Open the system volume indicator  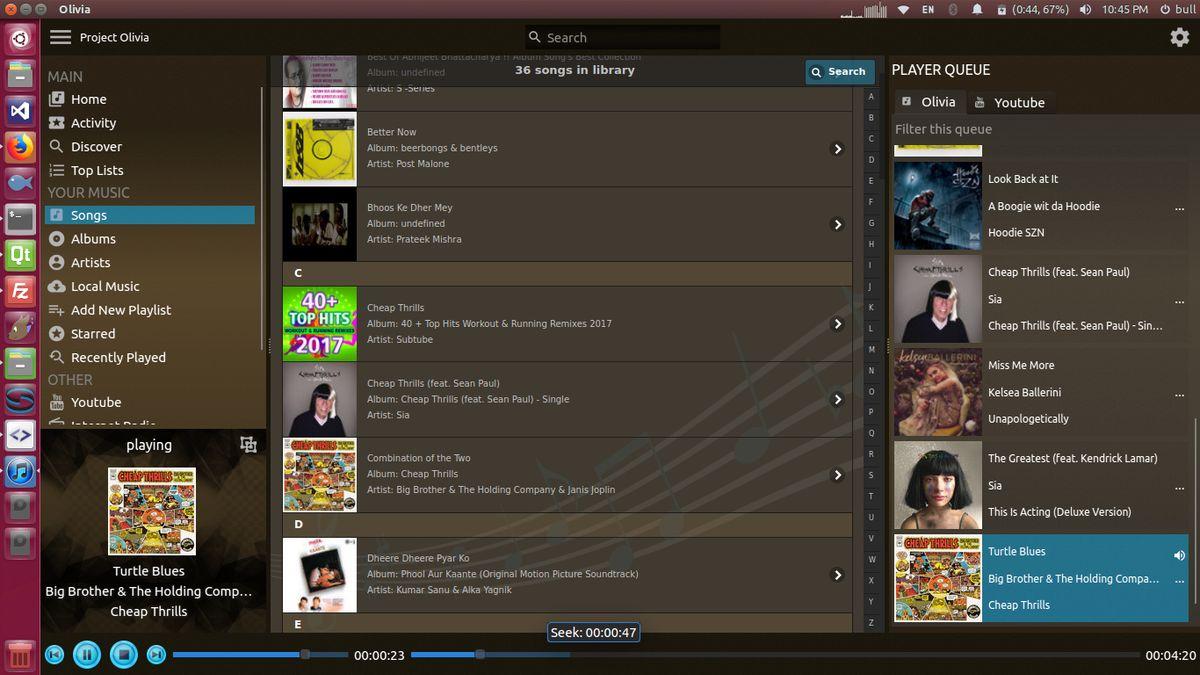[1086, 9]
